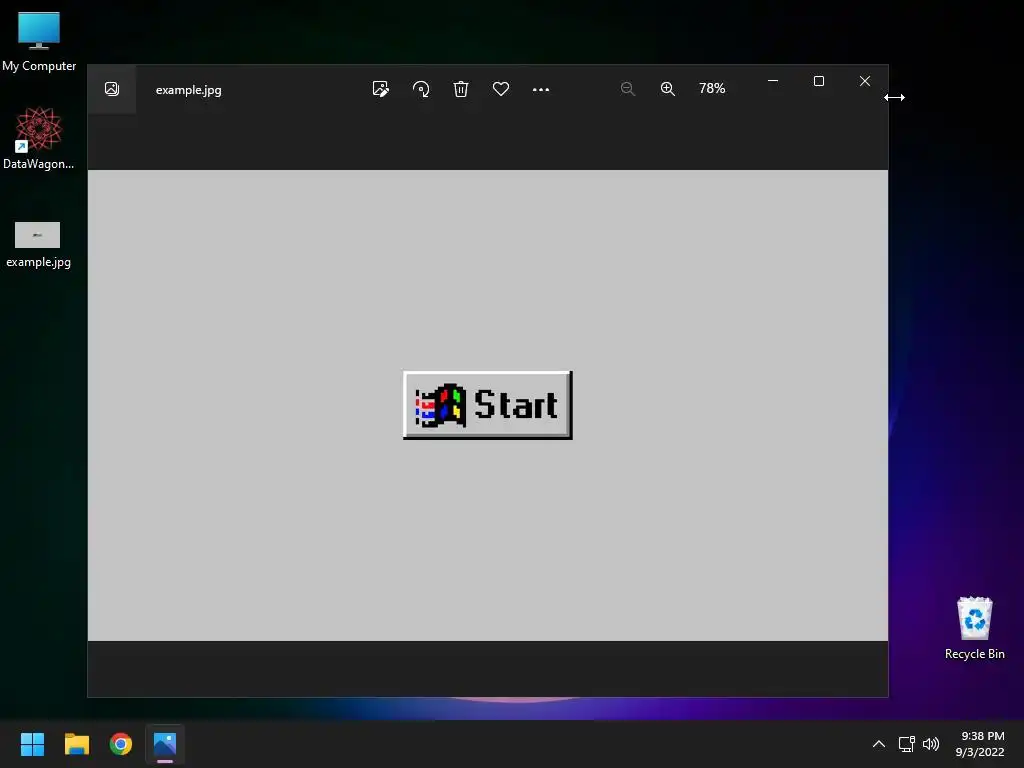Viewport: 1024px width, 768px height.
Task: Select the Recycle Bin desktop icon
Action: click(974, 628)
